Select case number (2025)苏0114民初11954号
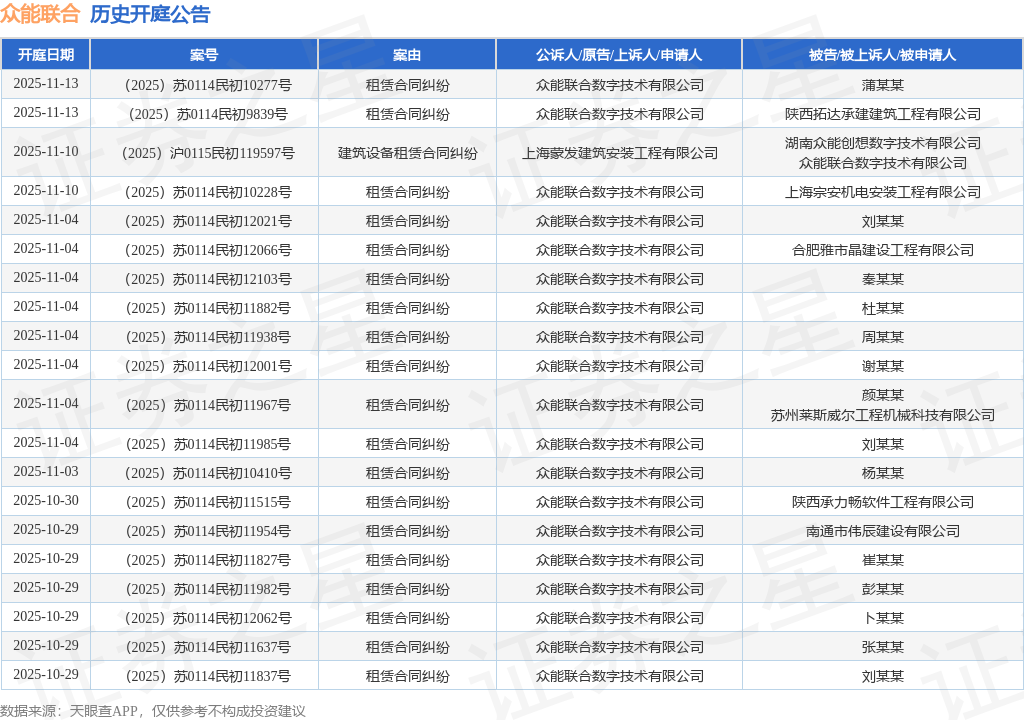 pyautogui.click(x=208, y=531)
